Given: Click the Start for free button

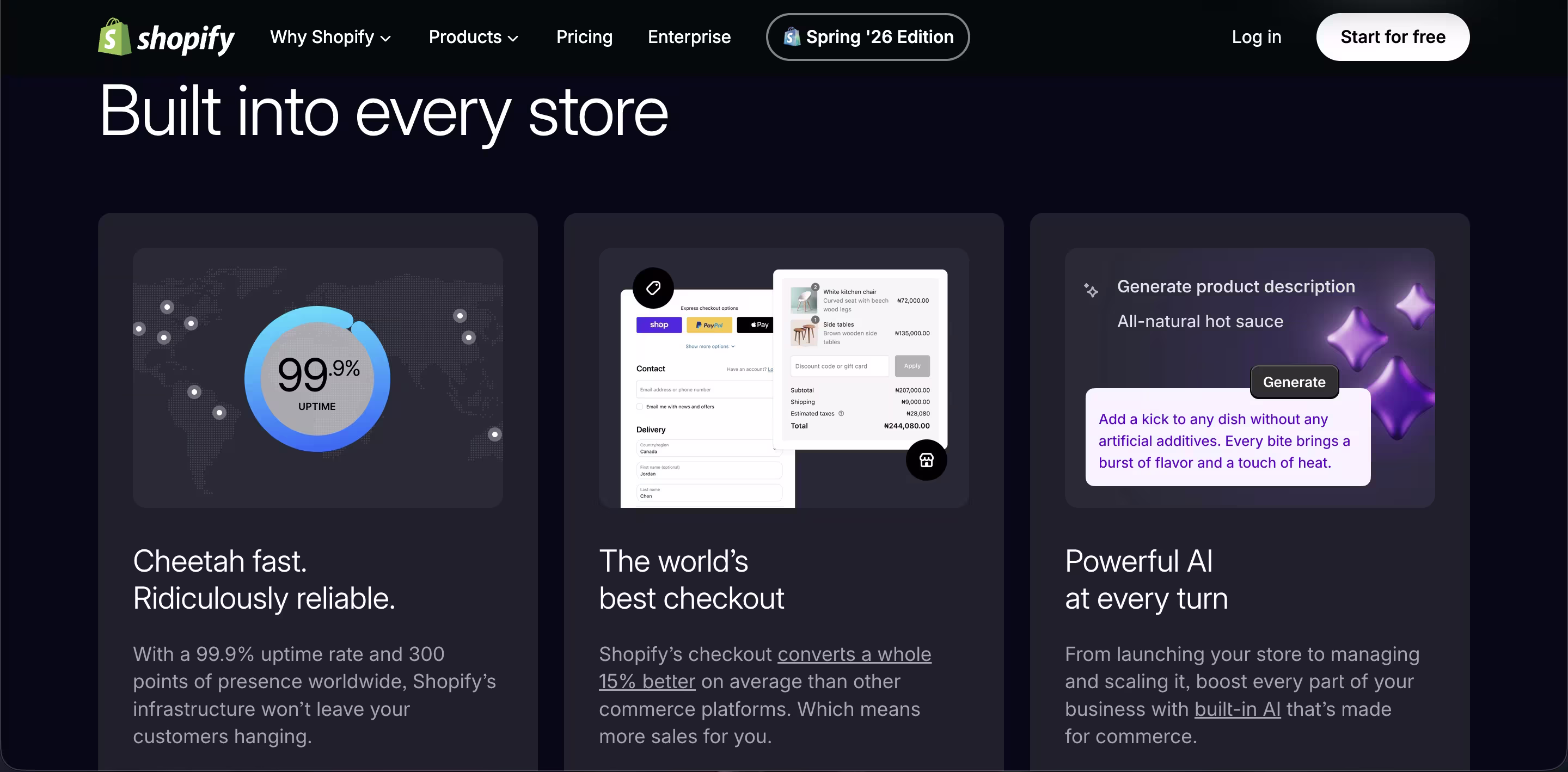Looking at the screenshot, I should (x=1393, y=37).
